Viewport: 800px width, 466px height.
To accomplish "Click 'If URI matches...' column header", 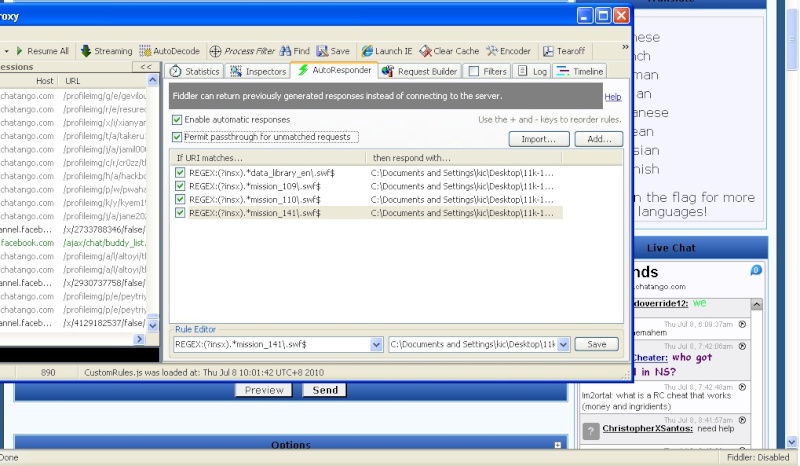I will click(268, 158).
